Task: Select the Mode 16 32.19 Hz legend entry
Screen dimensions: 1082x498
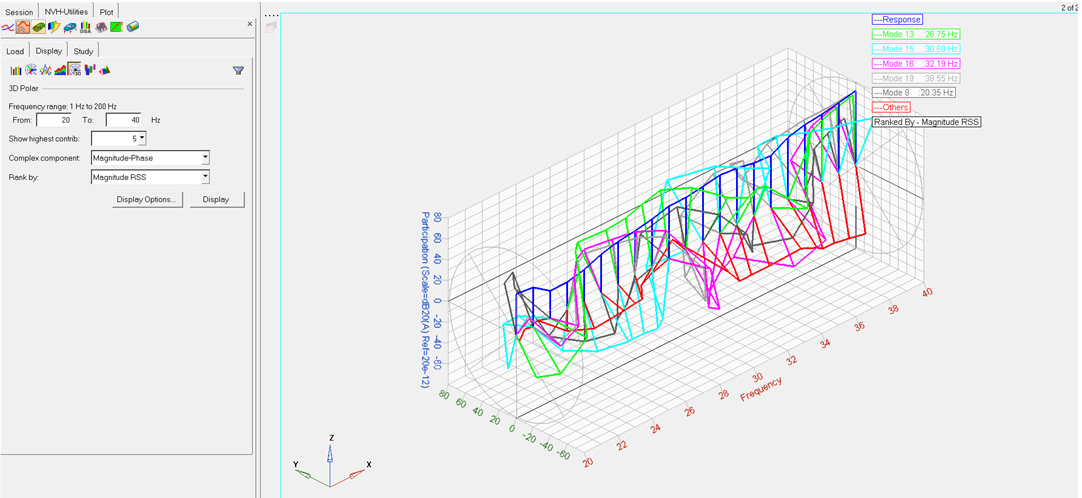Action: pos(917,63)
